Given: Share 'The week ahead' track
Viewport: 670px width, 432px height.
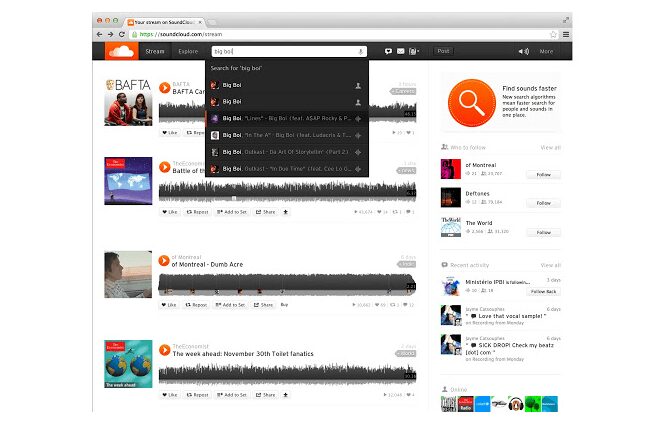Looking at the screenshot, I should (265, 395).
